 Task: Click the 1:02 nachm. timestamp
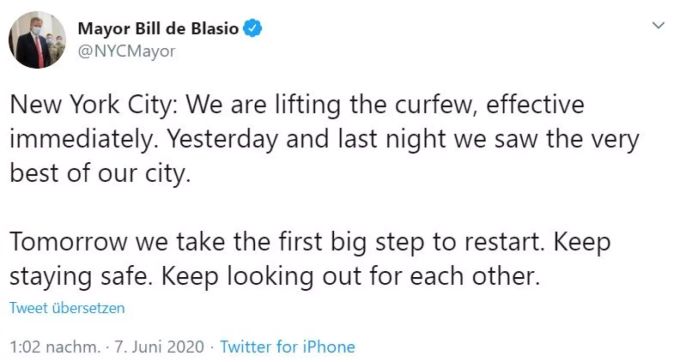click(55, 347)
